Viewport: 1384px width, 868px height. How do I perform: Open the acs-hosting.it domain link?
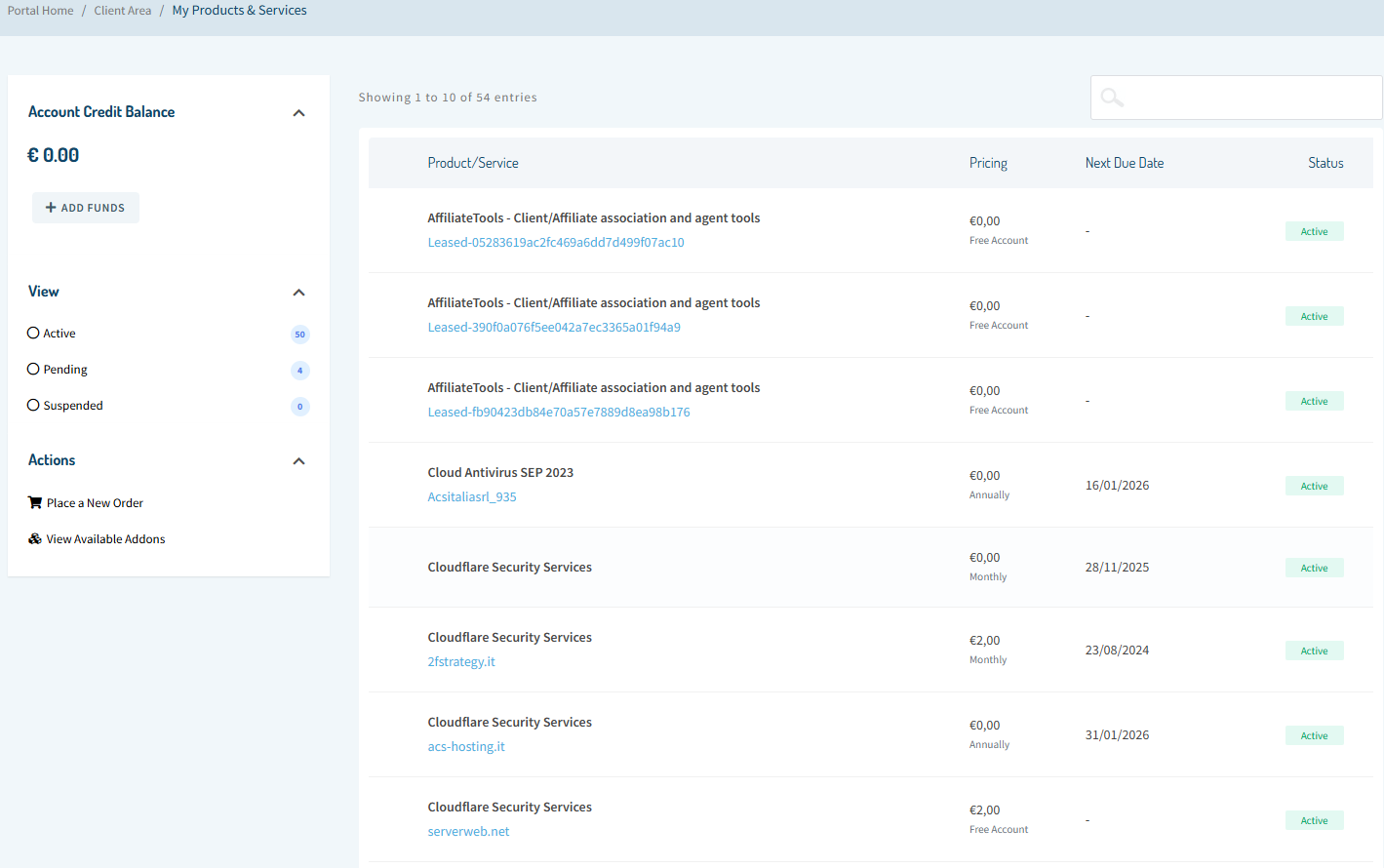(x=466, y=747)
